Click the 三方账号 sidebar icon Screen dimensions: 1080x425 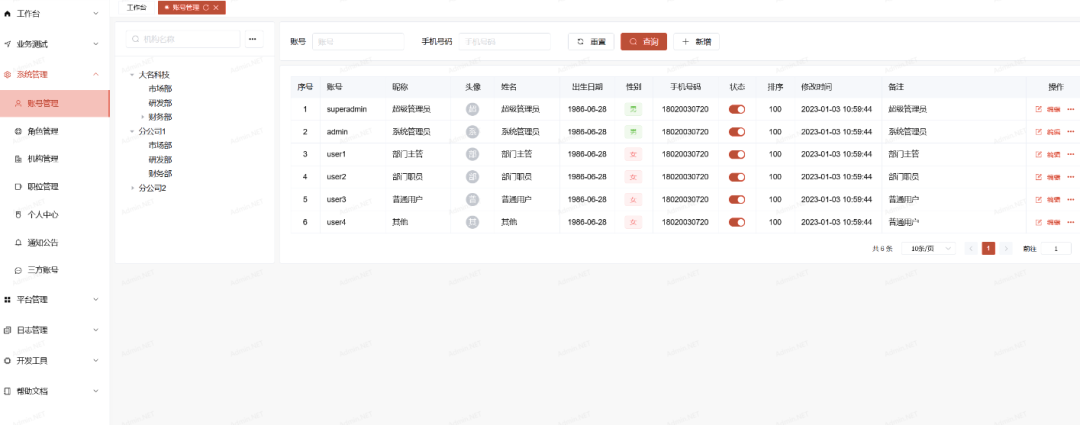tap(18, 270)
